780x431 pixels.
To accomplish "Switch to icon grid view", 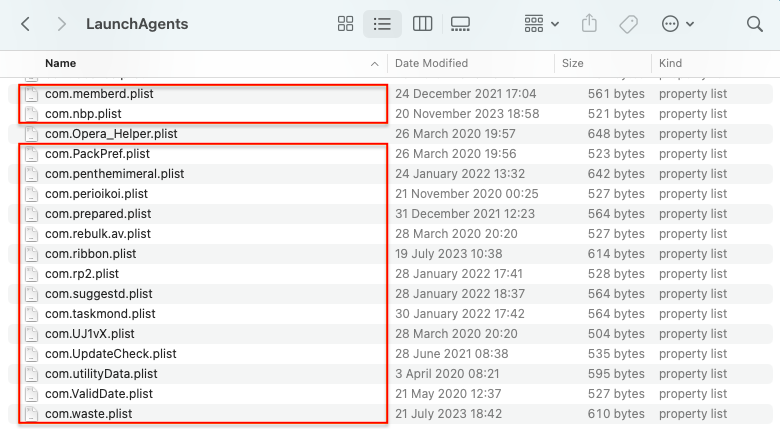I will [345, 24].
